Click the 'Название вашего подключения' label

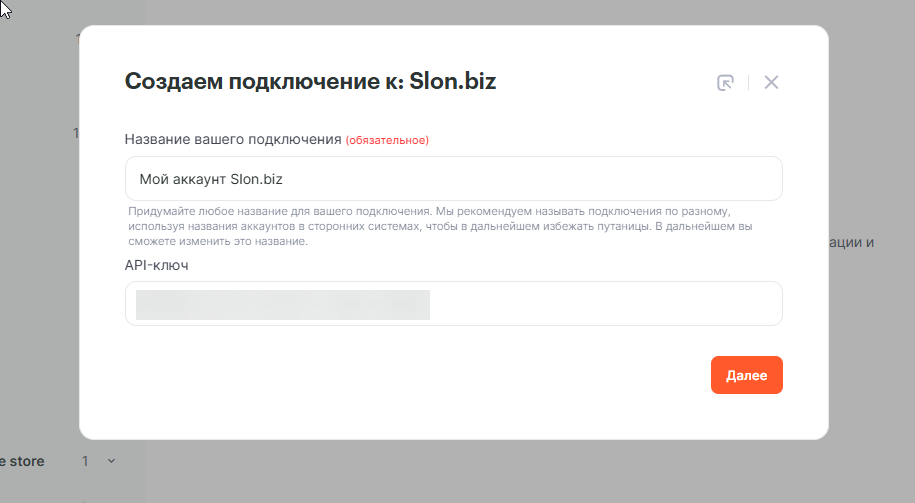click(233, 139)
